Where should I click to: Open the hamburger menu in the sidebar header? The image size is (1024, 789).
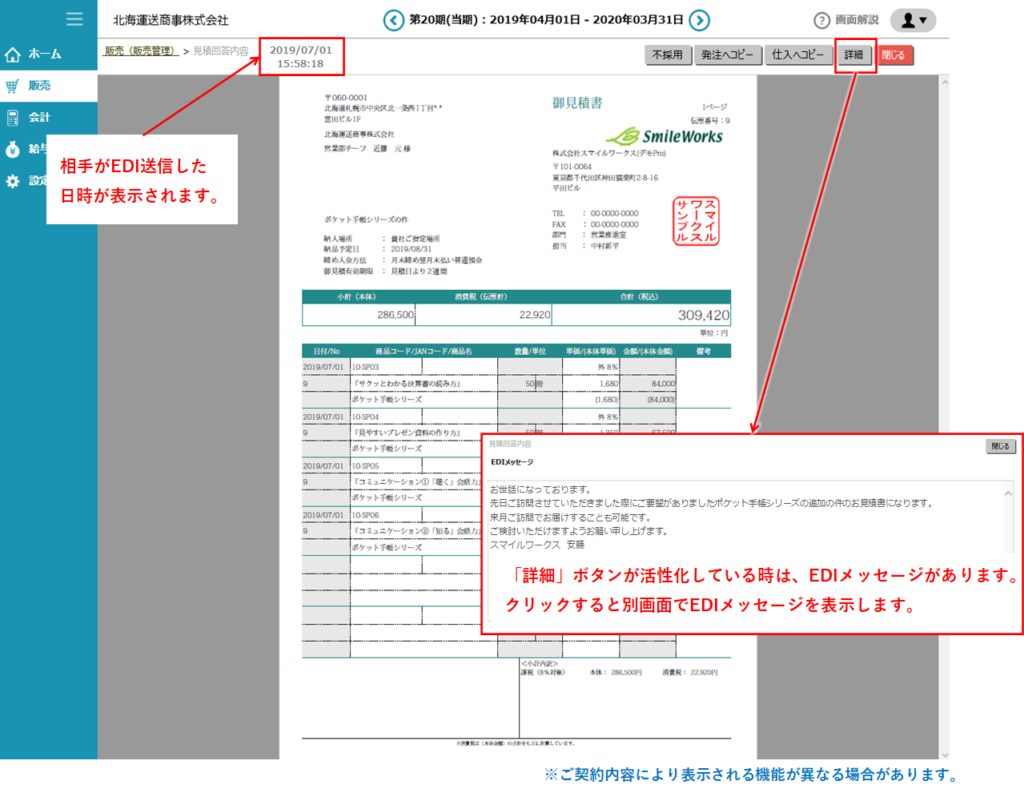click(74, 19)
